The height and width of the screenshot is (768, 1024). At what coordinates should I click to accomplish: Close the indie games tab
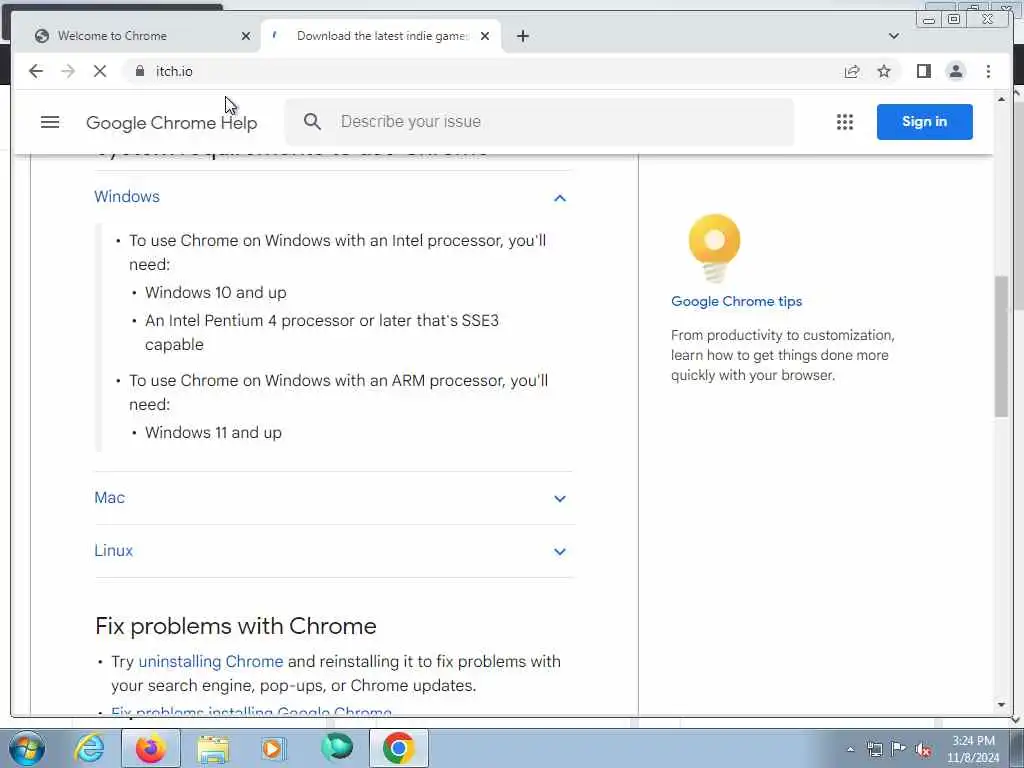click(485, 36)
